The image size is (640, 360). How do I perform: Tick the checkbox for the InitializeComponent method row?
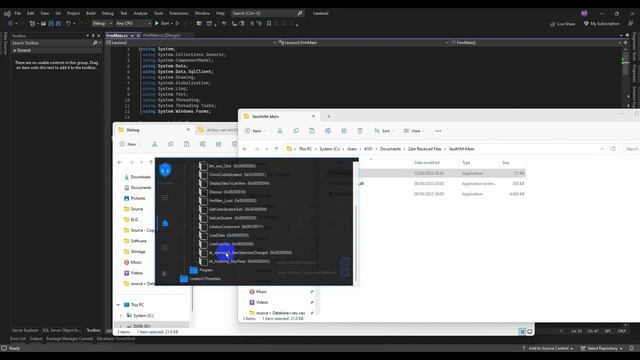click(203, 227)
